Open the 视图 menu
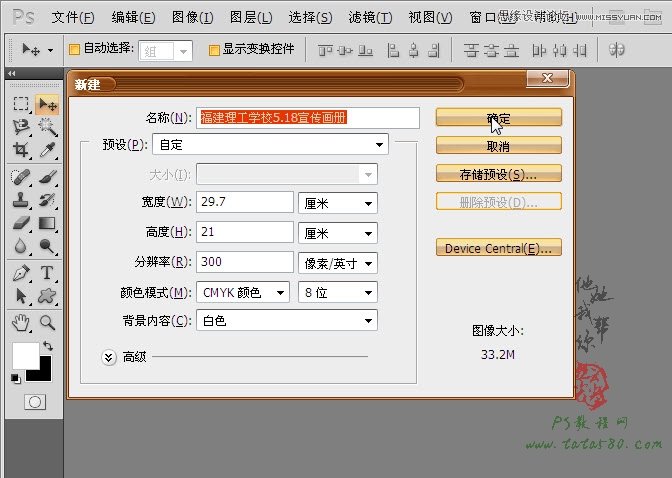Screen dimensions: 672x478 click(x=430, y=17)
